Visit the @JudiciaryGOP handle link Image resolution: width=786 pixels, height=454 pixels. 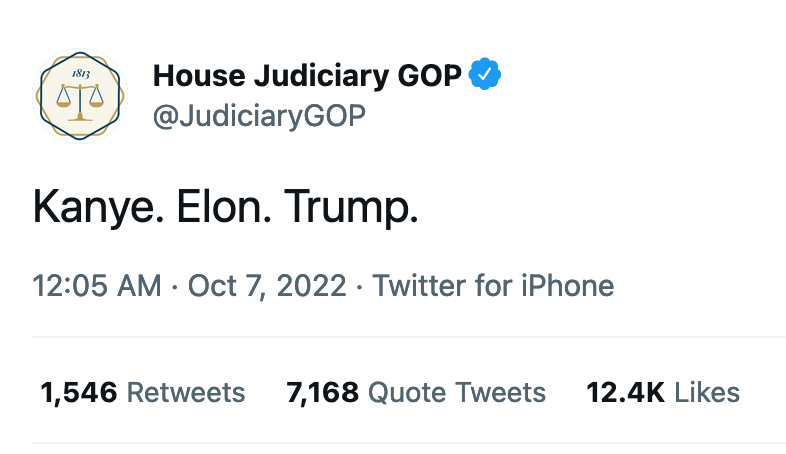pos(259,116)
